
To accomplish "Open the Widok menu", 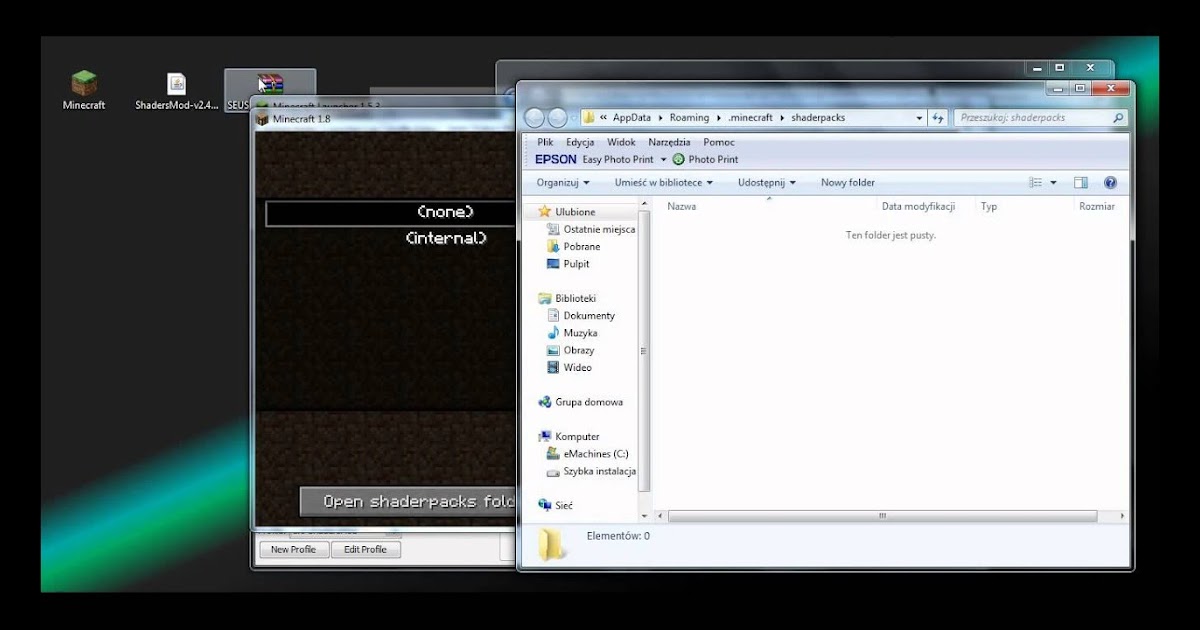I will (621, 143).
